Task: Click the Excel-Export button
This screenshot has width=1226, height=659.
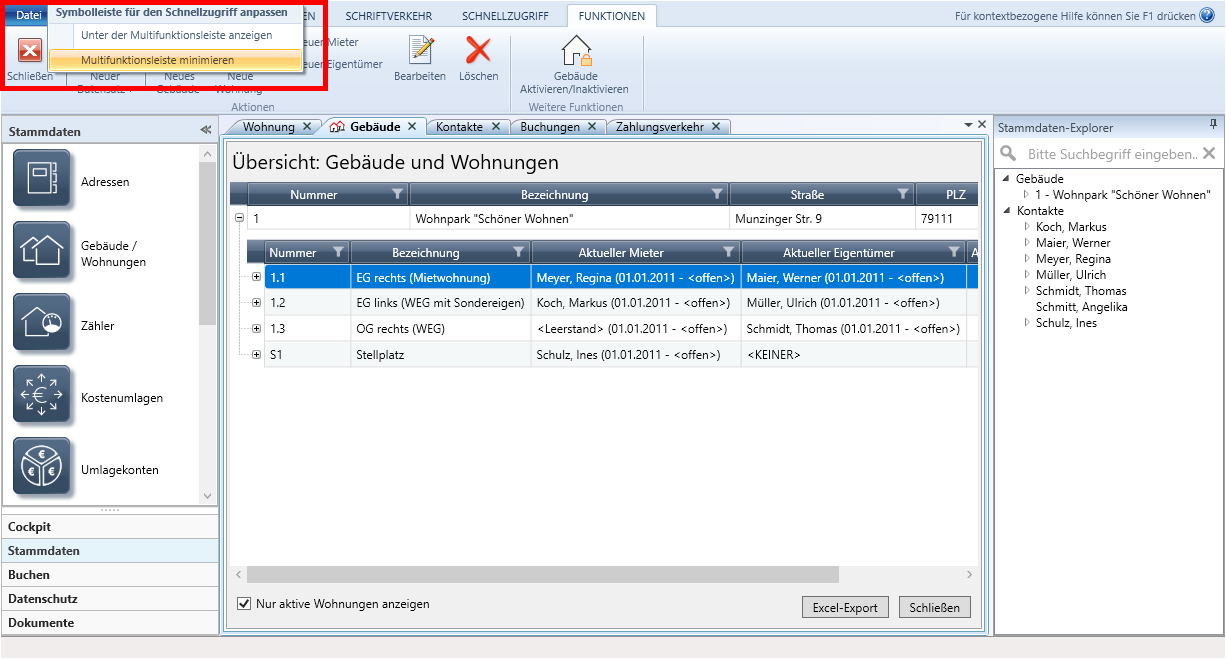Action: [845, 607]
